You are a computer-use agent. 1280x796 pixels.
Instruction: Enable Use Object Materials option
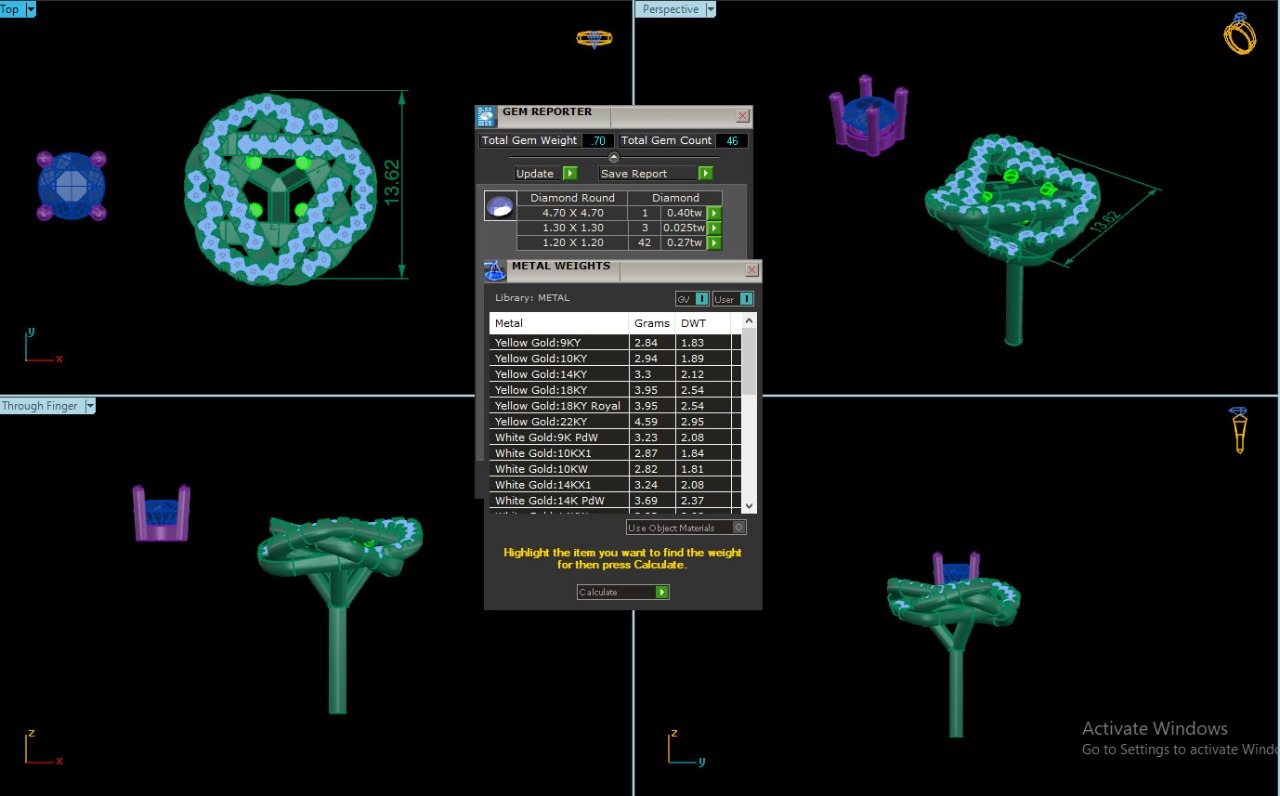[739, 527]
